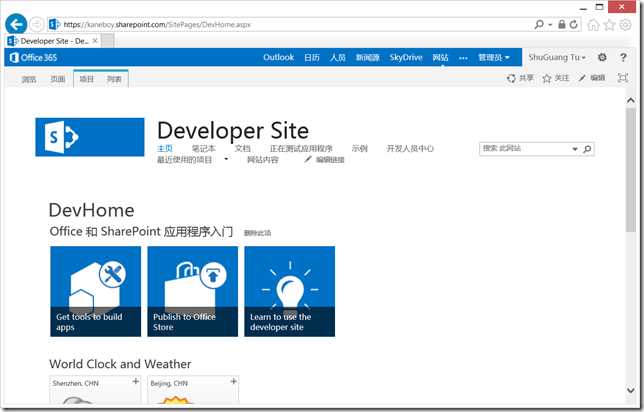Open SharePoint settings gear icon
644x412 pixels.
(x=602, y=58)
